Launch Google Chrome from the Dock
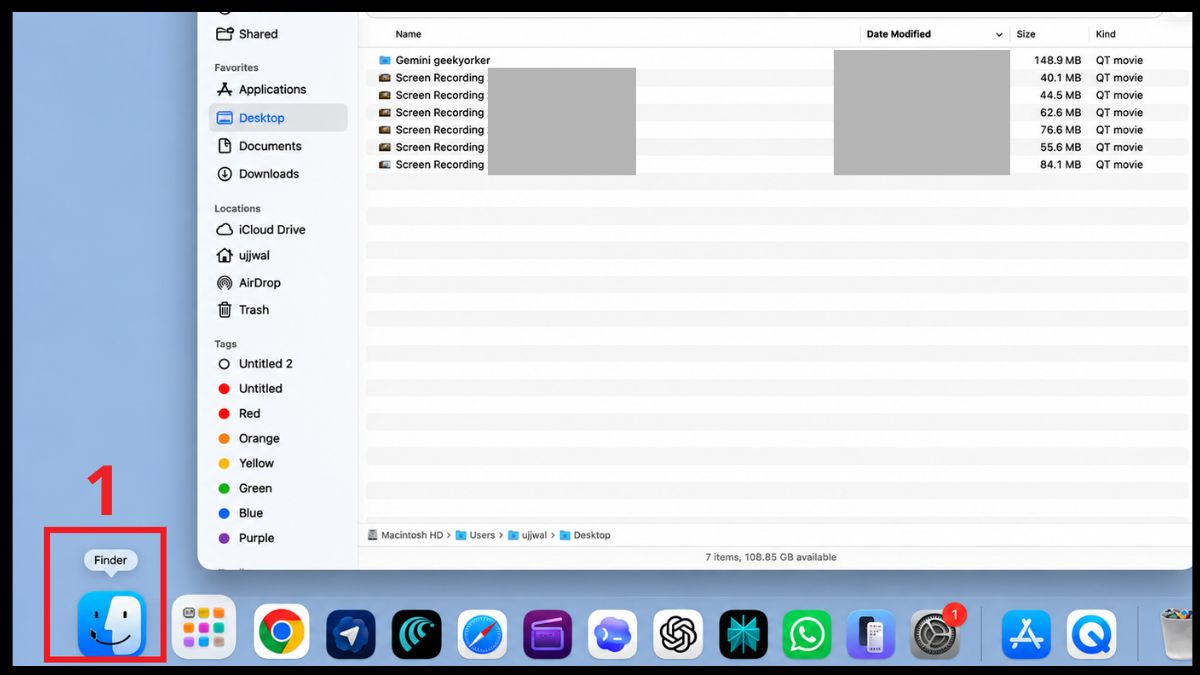 (x=282, y=632)
